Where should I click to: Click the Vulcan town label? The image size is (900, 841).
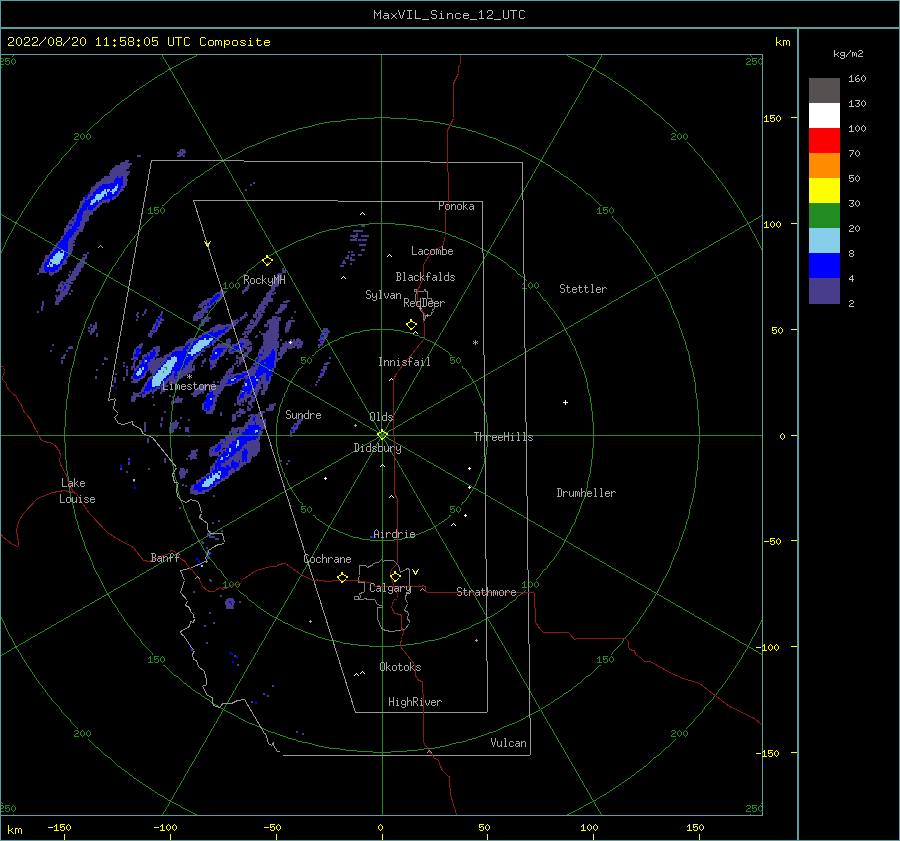509,743
